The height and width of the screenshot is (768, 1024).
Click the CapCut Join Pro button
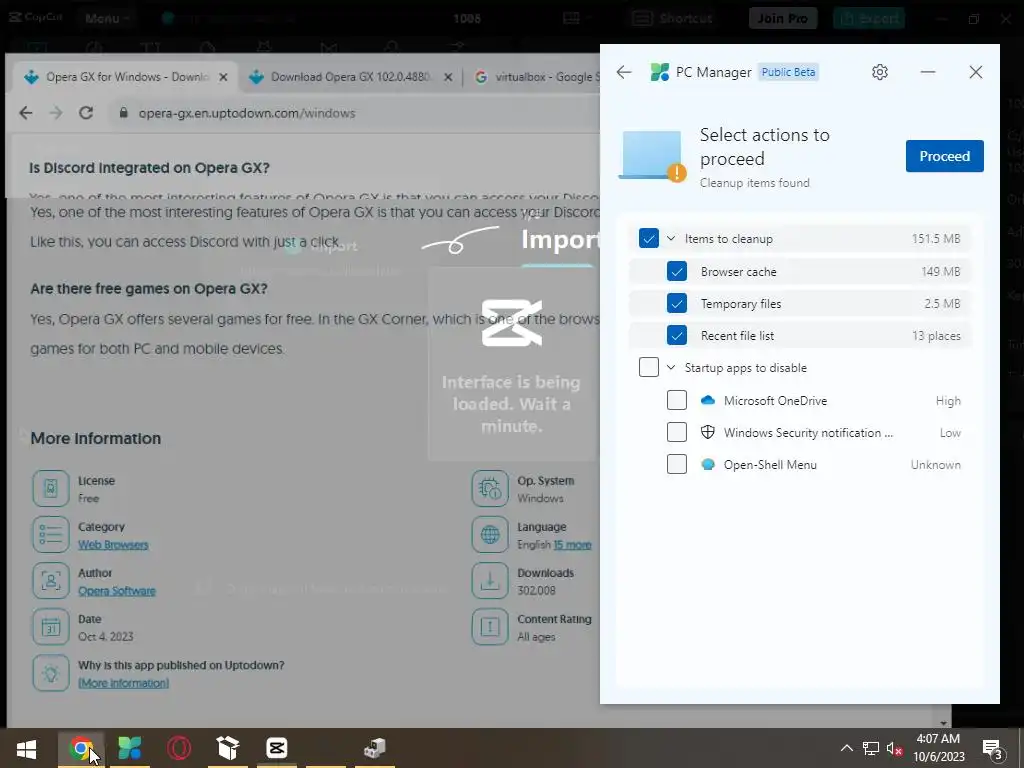point(782,18)
